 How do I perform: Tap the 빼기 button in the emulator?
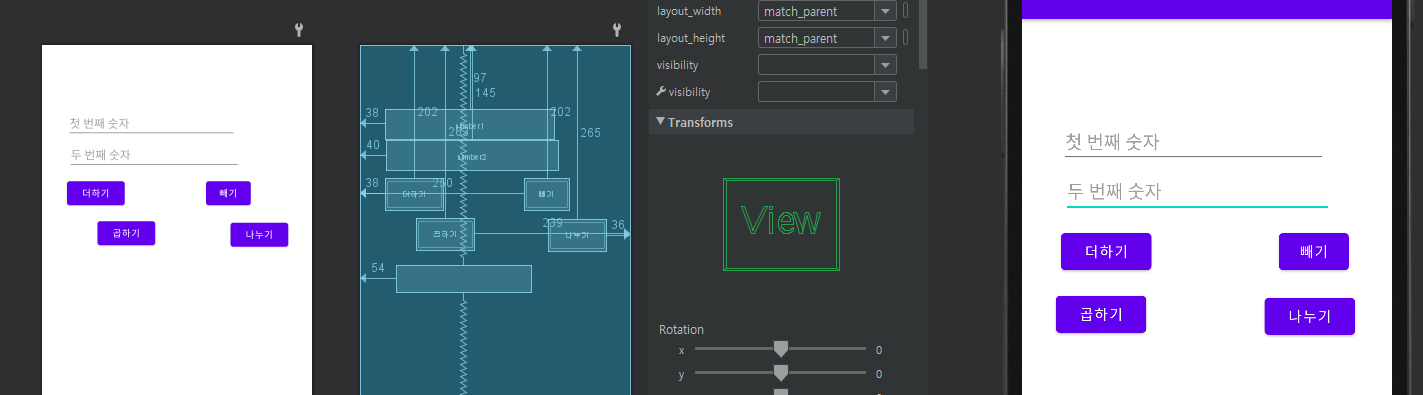[1314, 251]
